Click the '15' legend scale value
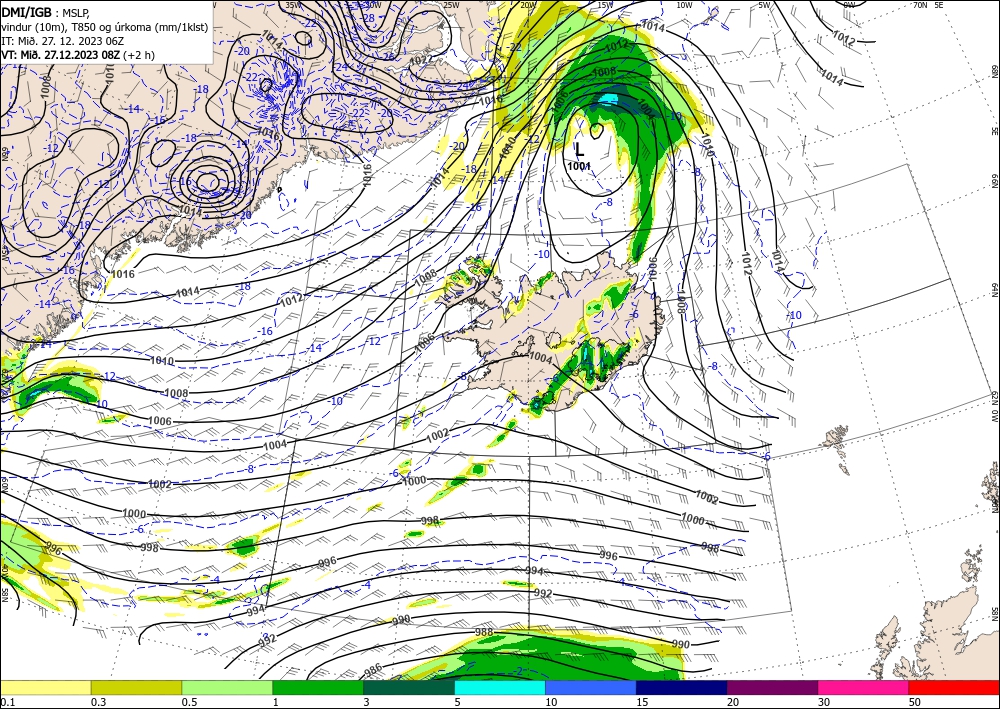The width and height of the screenshot is (1000, 709). tap(642, 702)
